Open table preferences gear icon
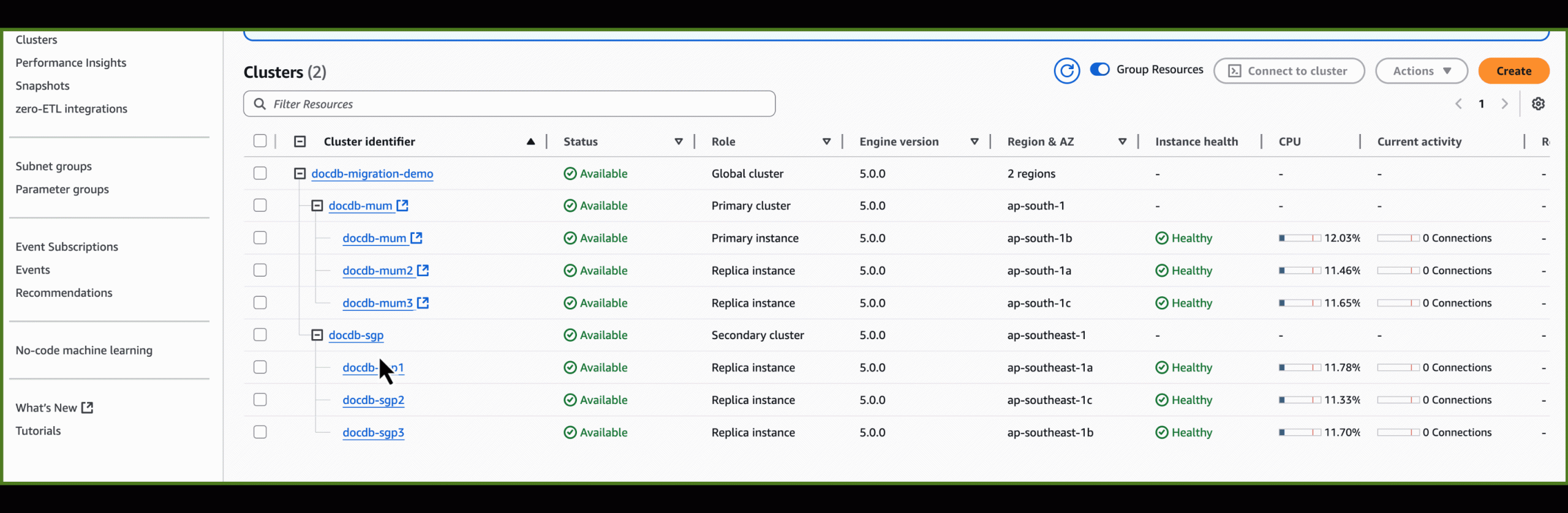Image resolution: width=1568 pixels, height=513 pixels. (1538, 104)
